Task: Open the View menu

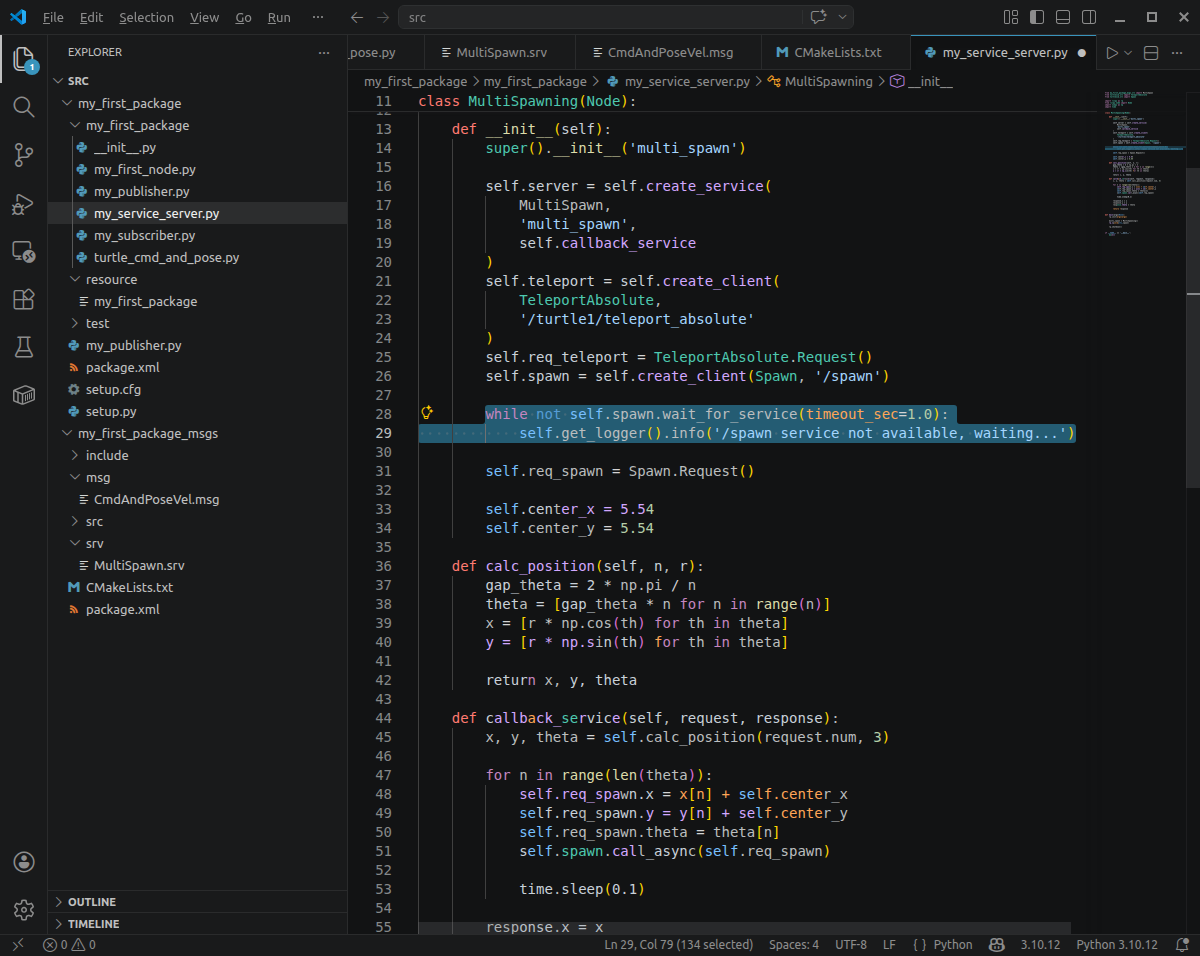Action: [x=204, y=17]
